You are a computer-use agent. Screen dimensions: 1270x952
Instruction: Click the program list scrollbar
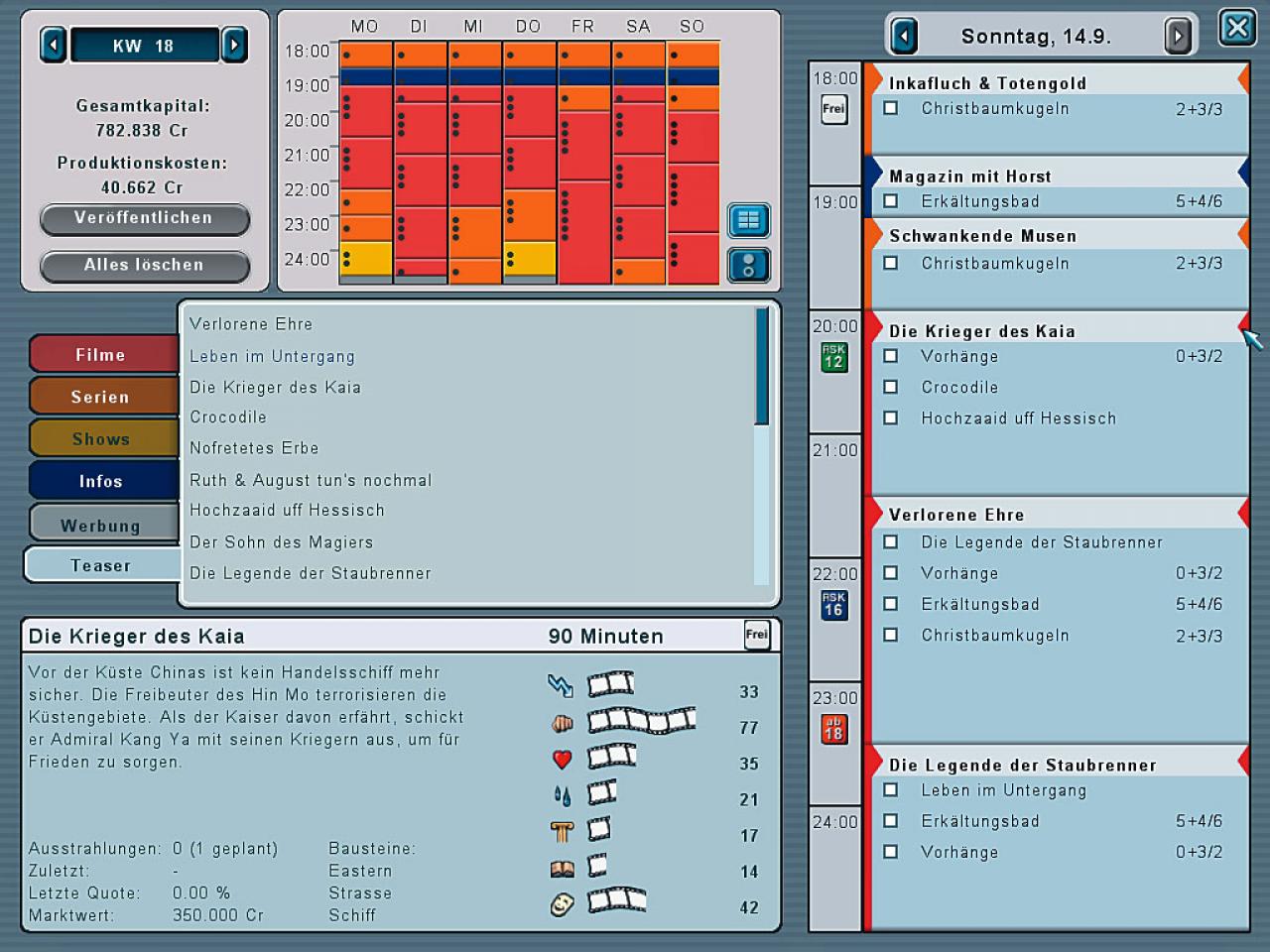click(x=762, y=446)
